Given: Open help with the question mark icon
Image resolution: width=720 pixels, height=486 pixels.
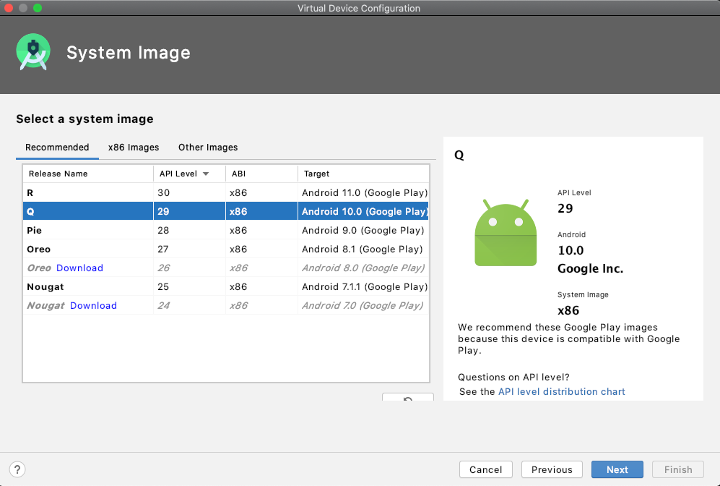Looking at the screenshot, I should [17, 469].
